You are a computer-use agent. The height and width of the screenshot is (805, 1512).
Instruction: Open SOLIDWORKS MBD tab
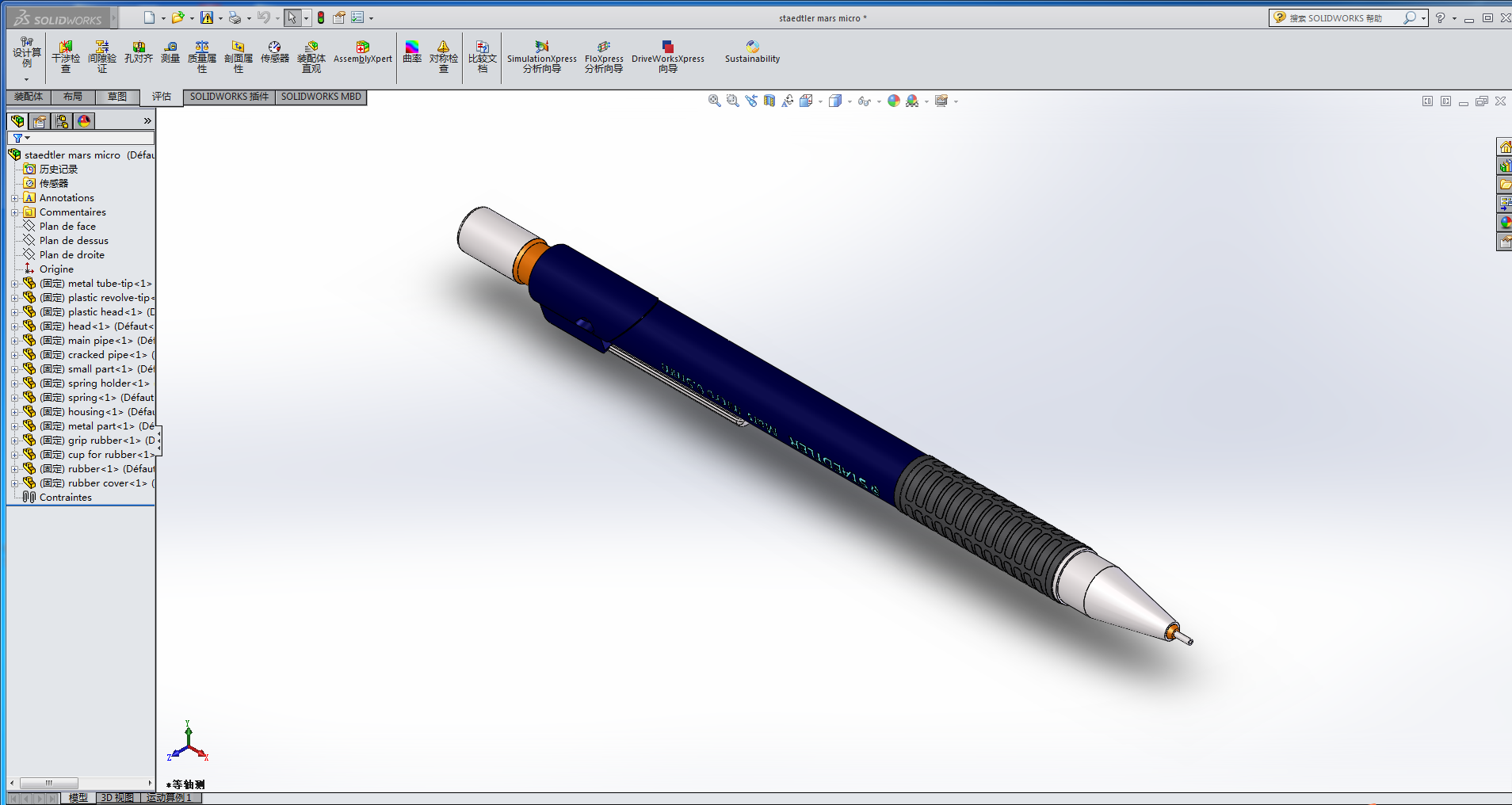(x=321, y=97)
